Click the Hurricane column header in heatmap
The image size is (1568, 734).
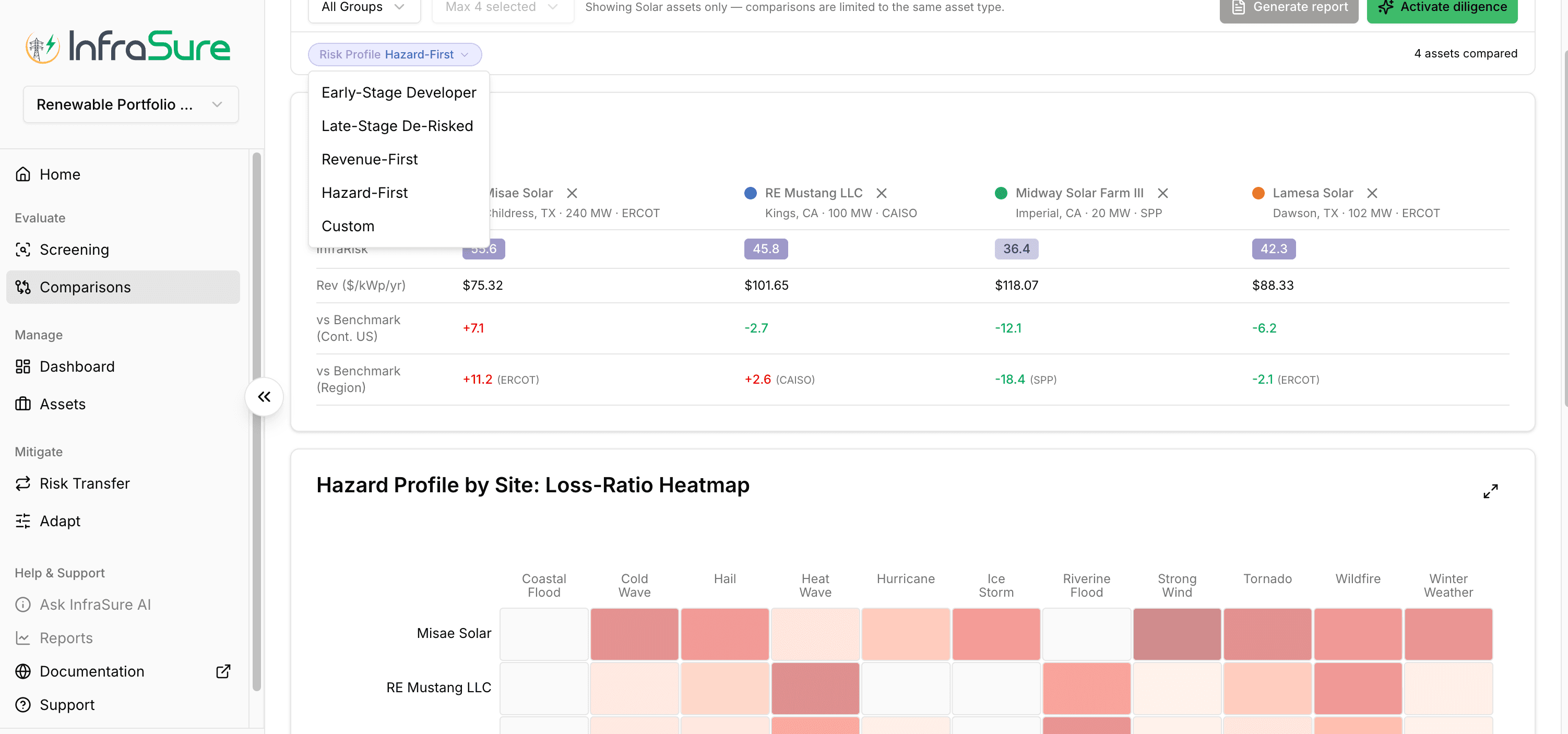(905, 579)
